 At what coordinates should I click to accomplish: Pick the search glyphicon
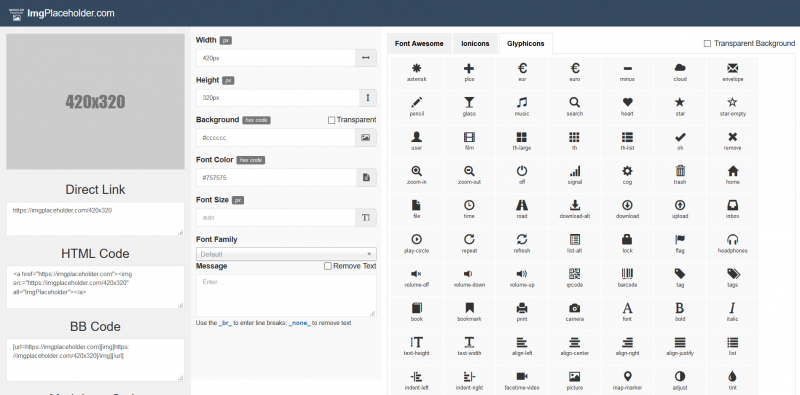[574, 107]
